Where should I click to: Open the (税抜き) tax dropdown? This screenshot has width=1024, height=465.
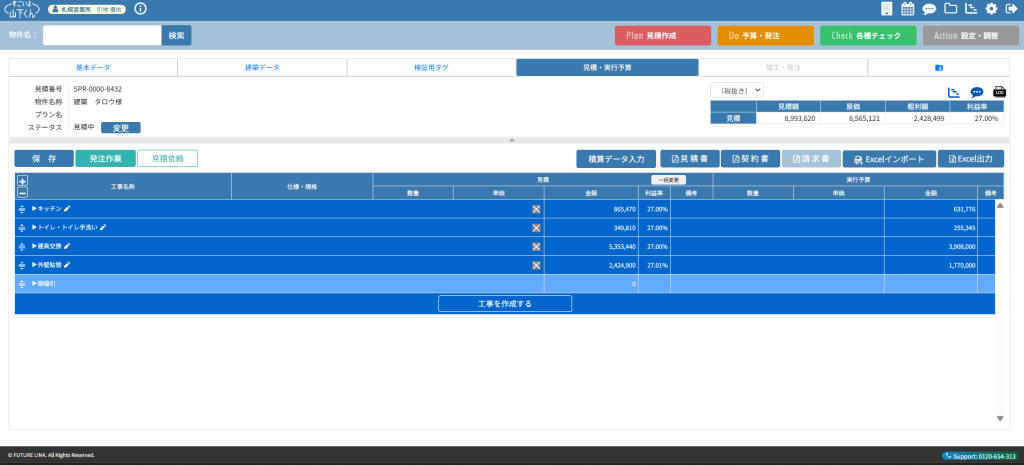click(x=737, y=90)
